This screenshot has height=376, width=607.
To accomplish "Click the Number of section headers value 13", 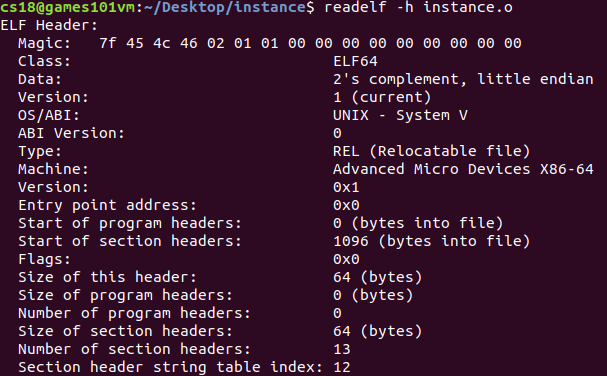I will (341, 349).
